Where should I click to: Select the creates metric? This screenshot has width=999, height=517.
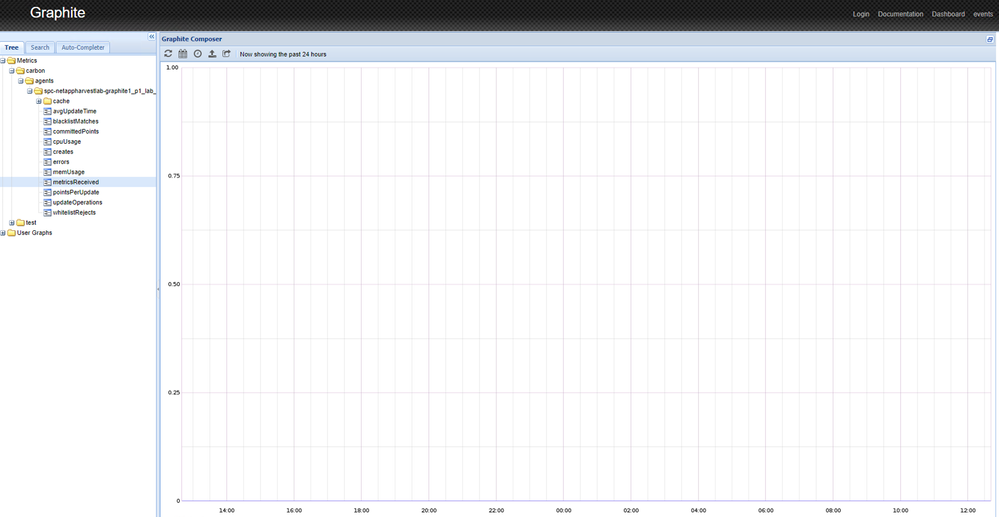63,152
